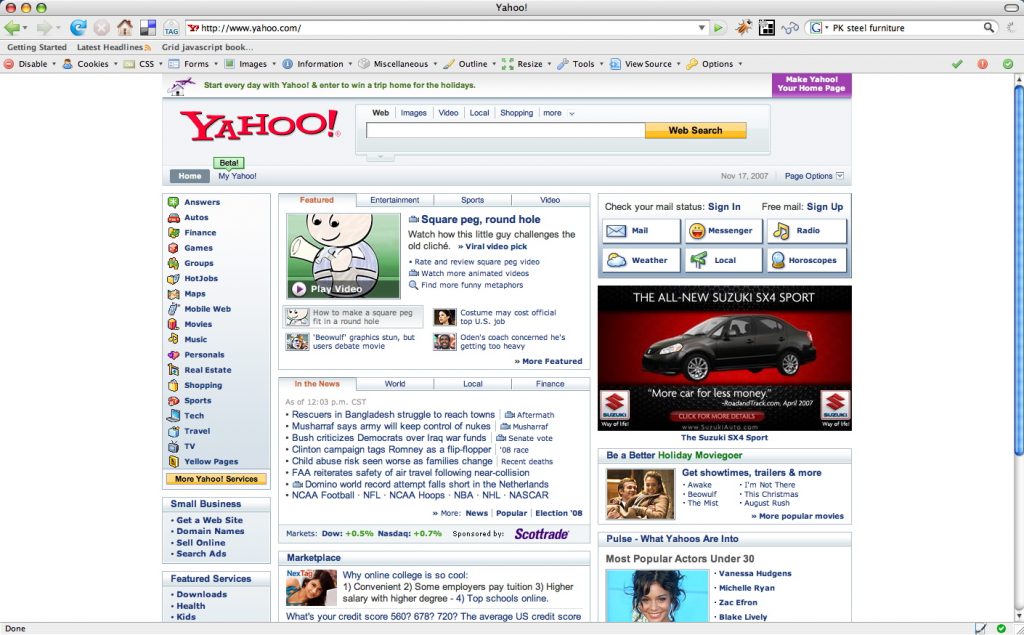The height and width of the screenshot is (635, 1024).
Task: Click the More Yahoo! Services button
Action: click(216, 479)
